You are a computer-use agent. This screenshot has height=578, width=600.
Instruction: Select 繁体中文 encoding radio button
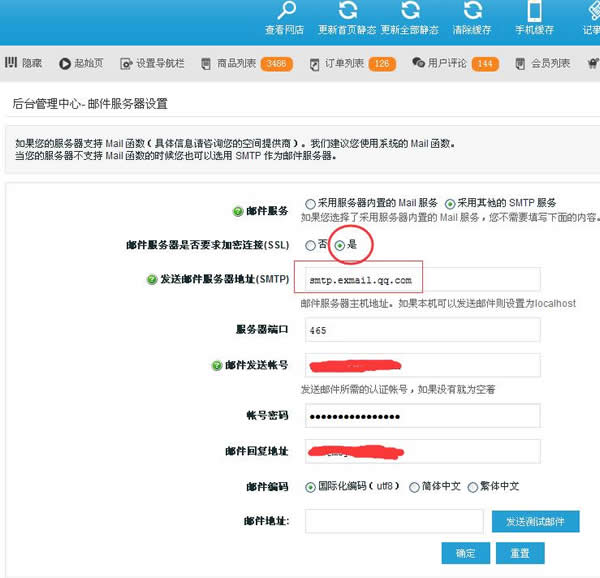pos(473,487)
